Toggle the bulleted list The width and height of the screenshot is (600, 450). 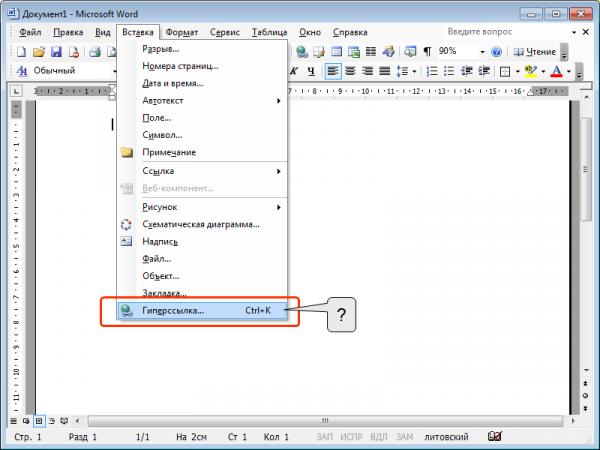click(x=449, y=71)
